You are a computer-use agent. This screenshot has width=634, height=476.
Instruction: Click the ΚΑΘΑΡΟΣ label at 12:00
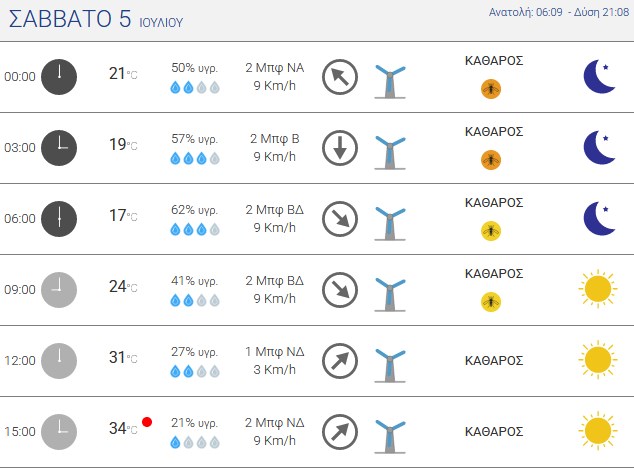494,360
